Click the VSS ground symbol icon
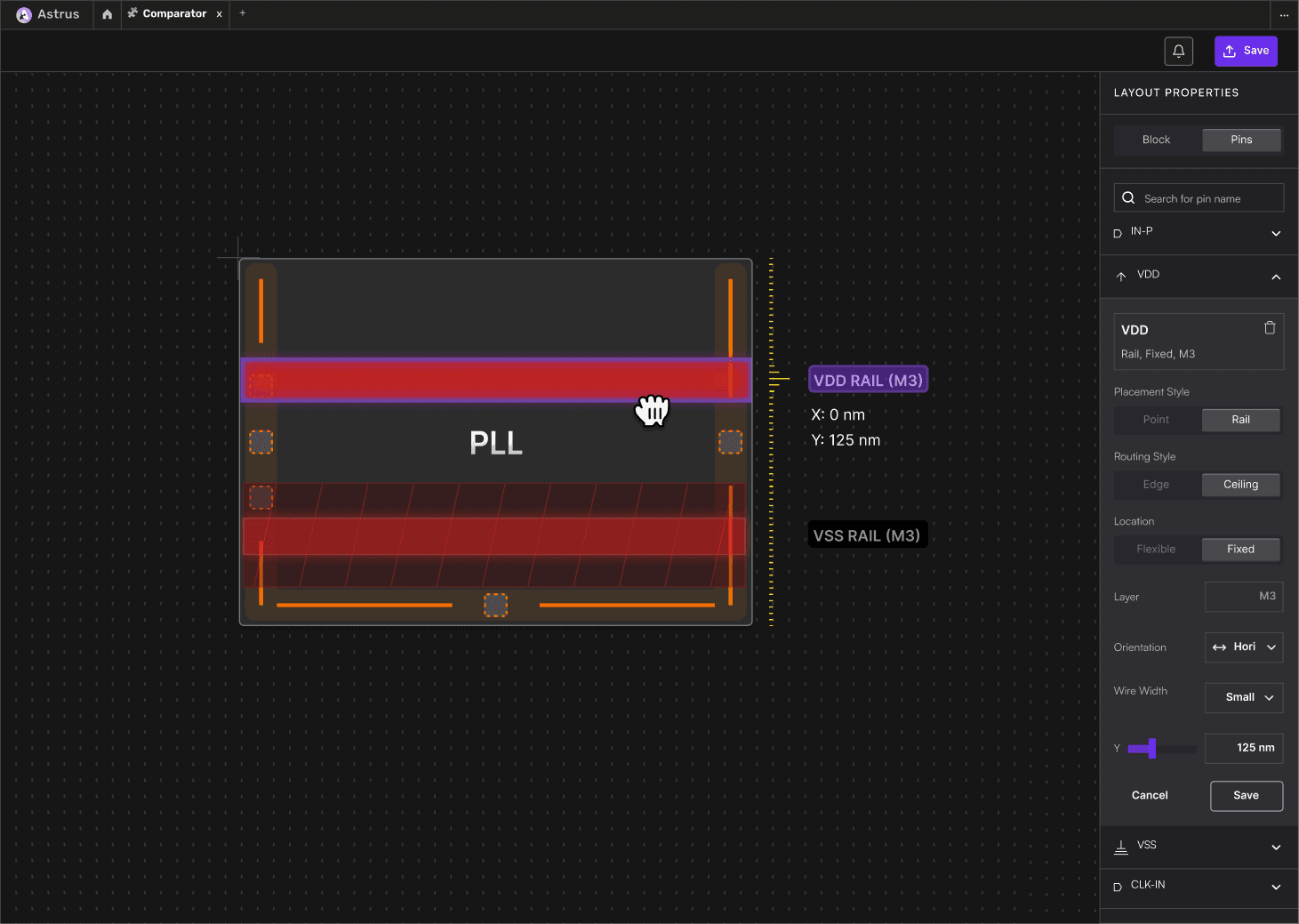The image size is (1299, 924). click(x=1121, y=847)
